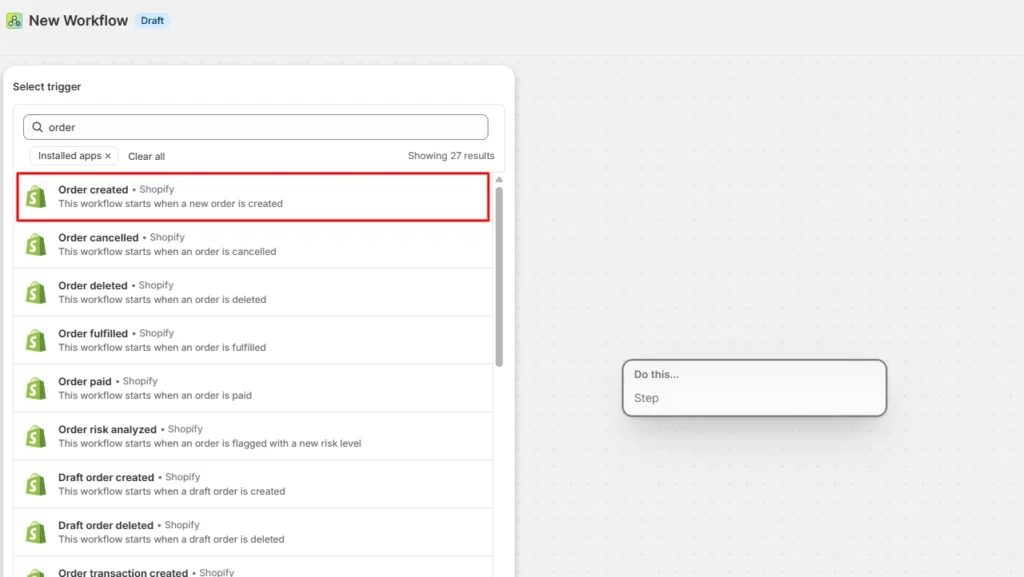Click the Shopify Flow workflow icon beside New Workflow
The height and width of the screenshot is (577, 1024).
14,21
